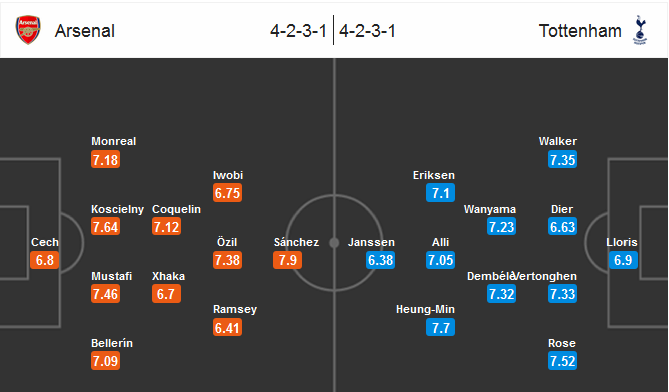The image size is (669, 392).
Task: Click Walker player name
Action: 558,141
